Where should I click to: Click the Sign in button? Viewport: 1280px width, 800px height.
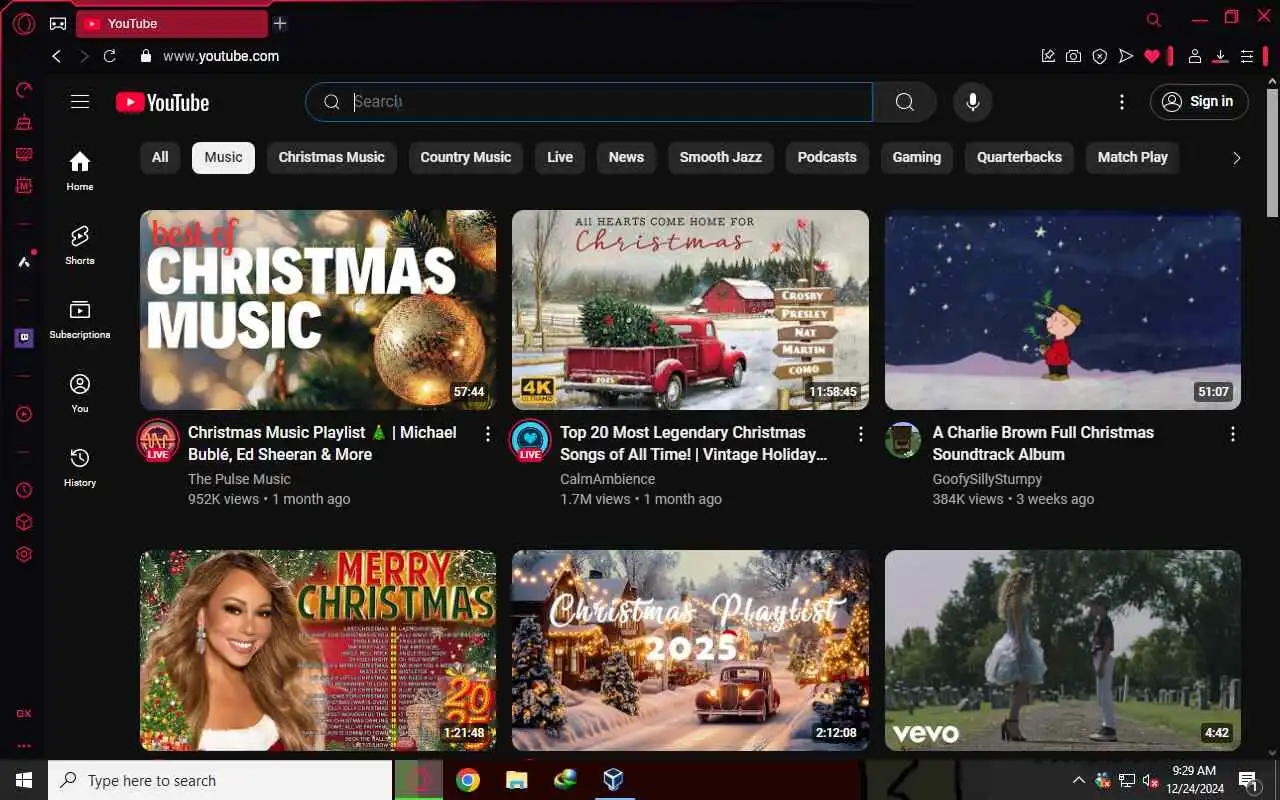1199,101
